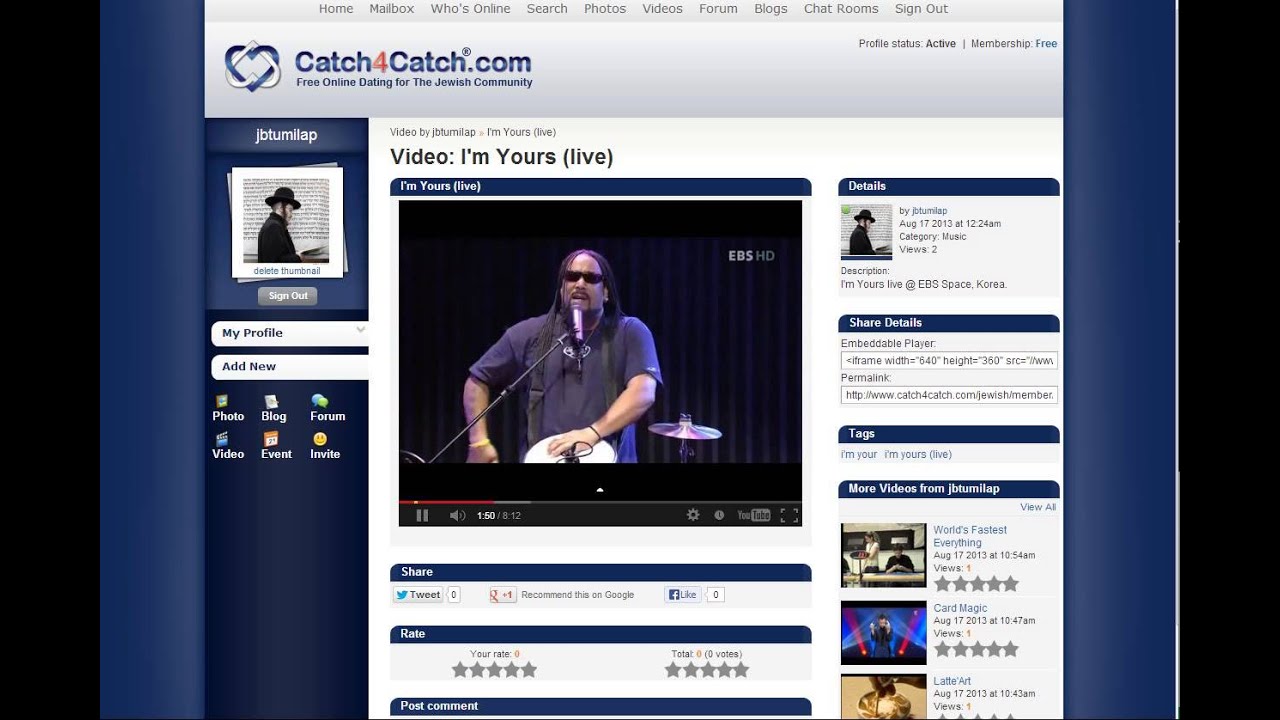The height and width of the screenshot is (720, 1280).
Task: Click the Facebook like count box
Action: [715, 594]
